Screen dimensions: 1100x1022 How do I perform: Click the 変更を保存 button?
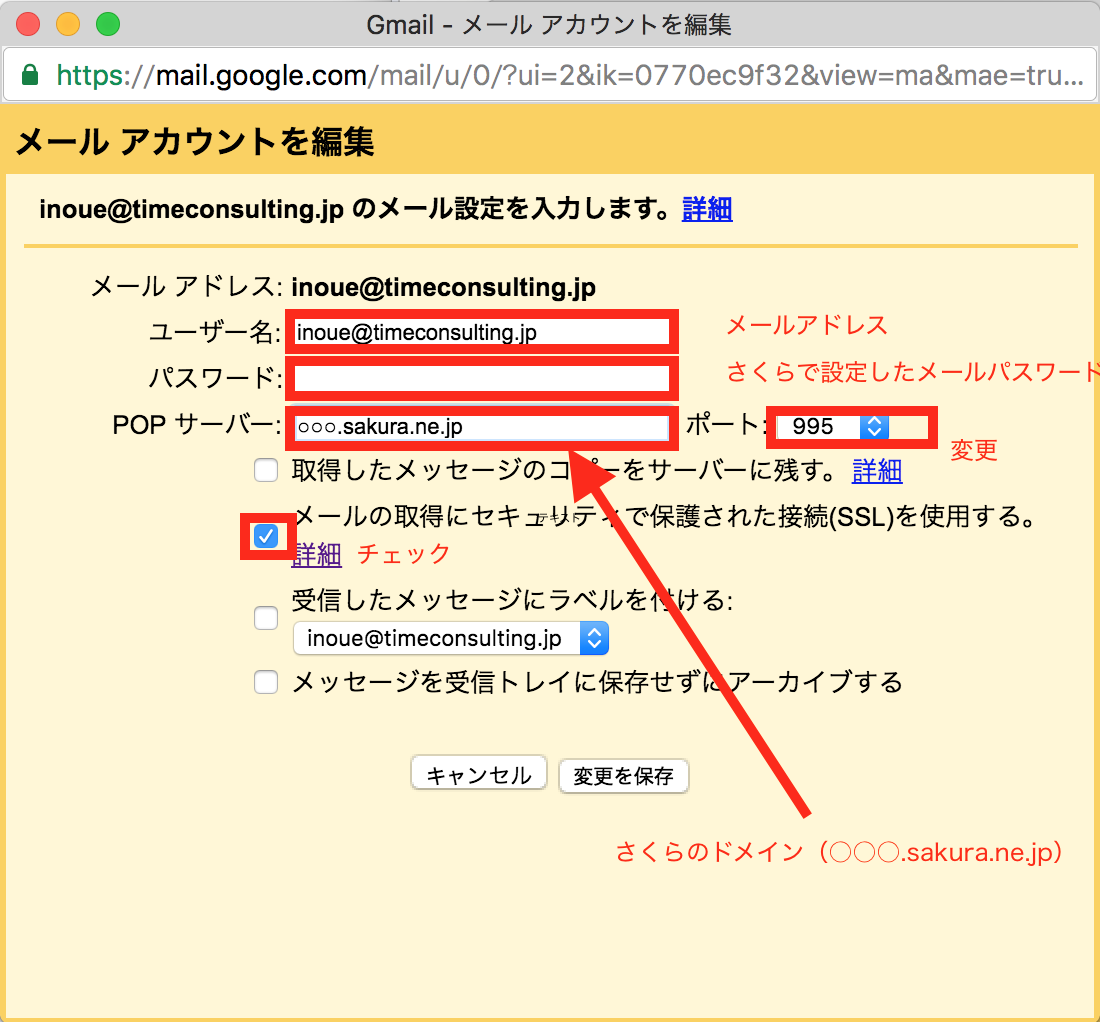click(x=624, y=776)
